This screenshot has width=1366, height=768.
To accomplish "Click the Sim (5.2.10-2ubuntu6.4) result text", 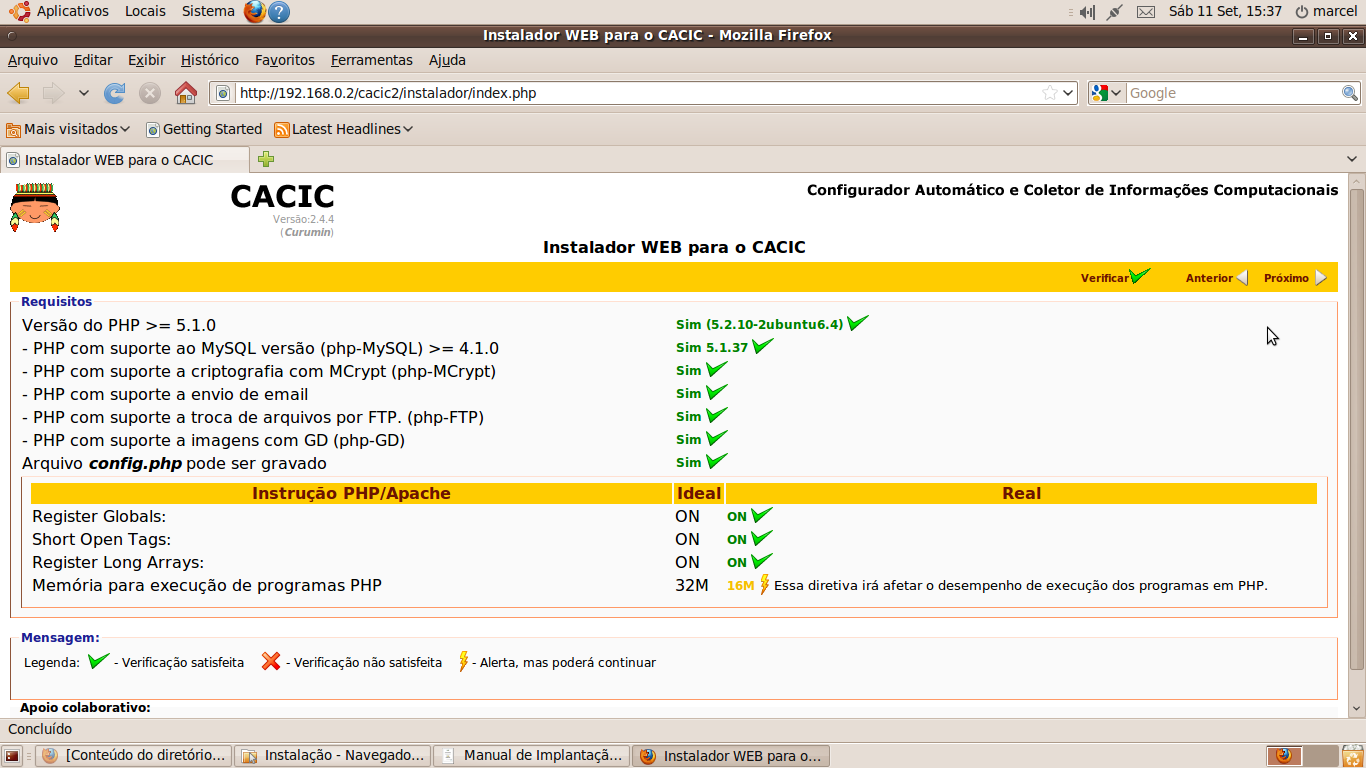I will point(759,324).
